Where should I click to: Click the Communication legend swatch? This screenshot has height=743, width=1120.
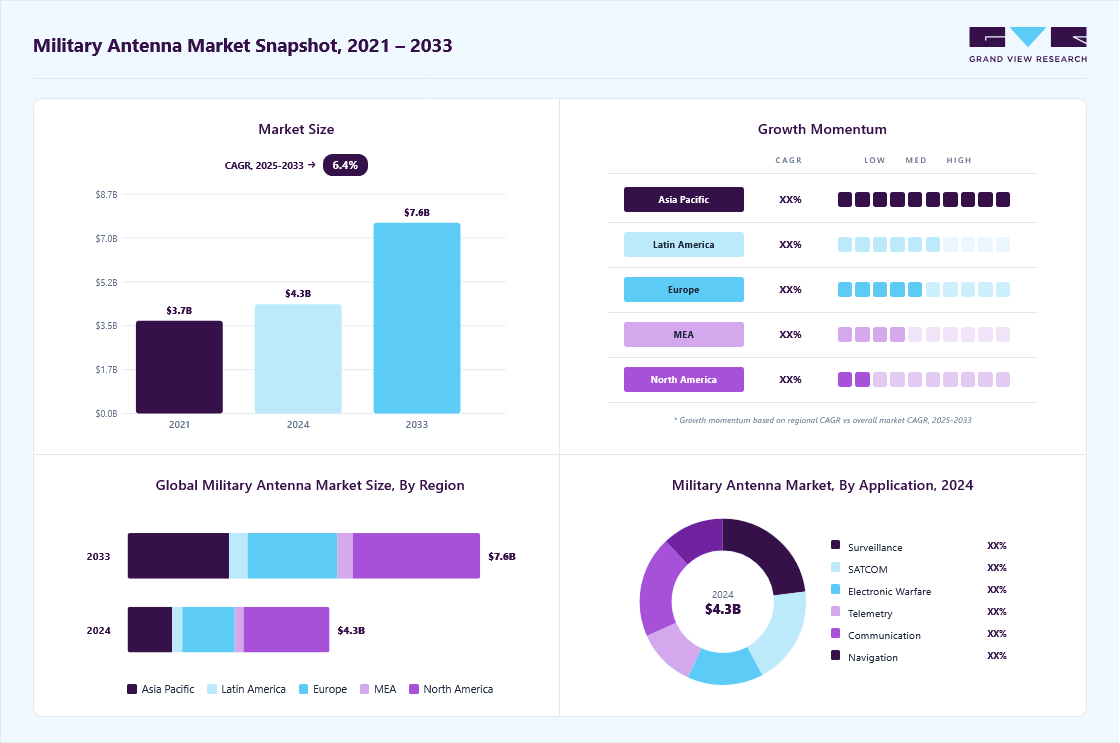(x=835, y=633)
